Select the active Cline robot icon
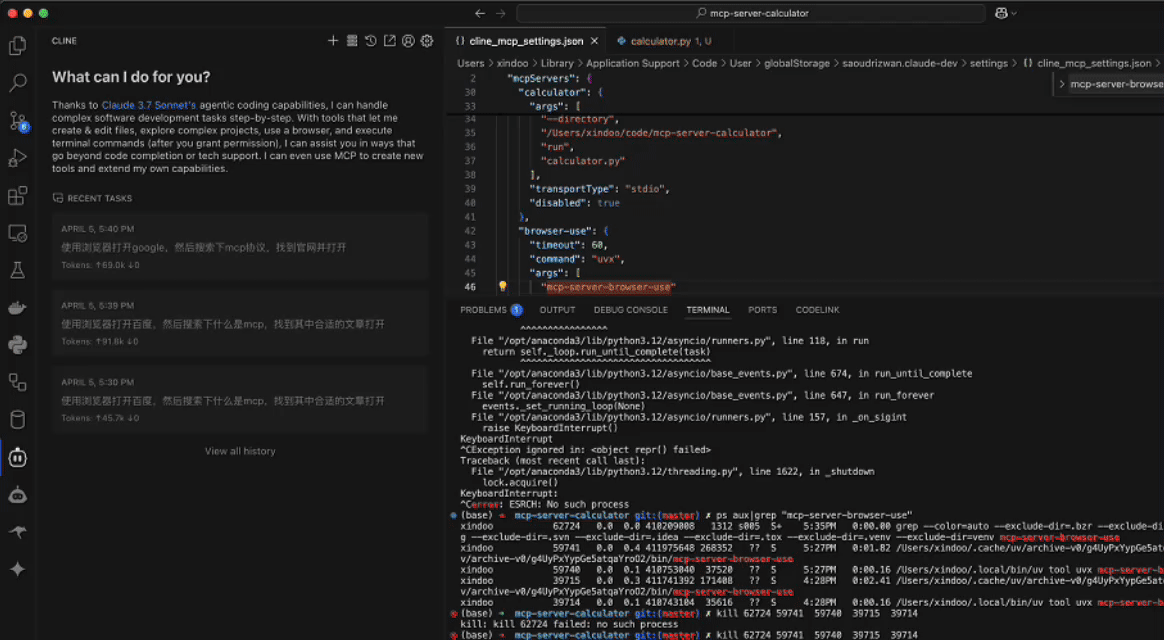Screen dimensions: 1164x640 pos(17,457)
